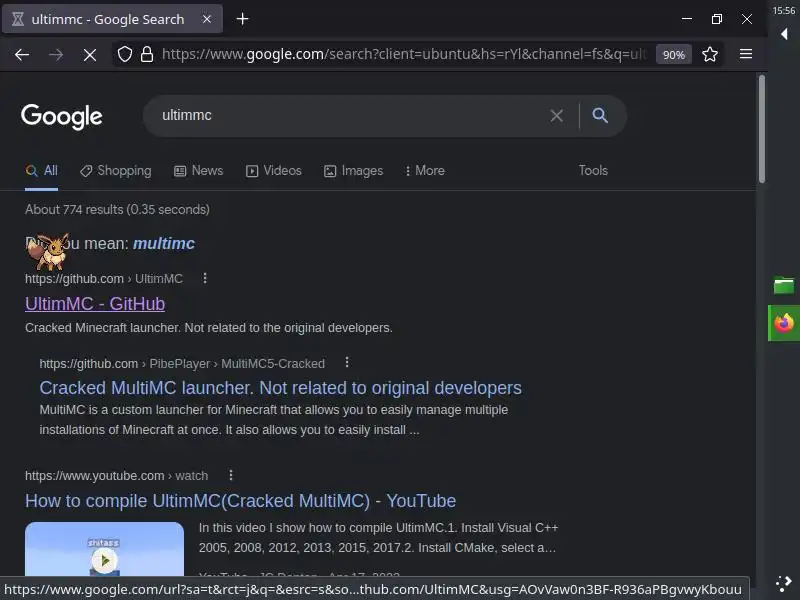Follow the multimc suggestion link
Viewport: 800px width, 600px height.
[164, 243]
